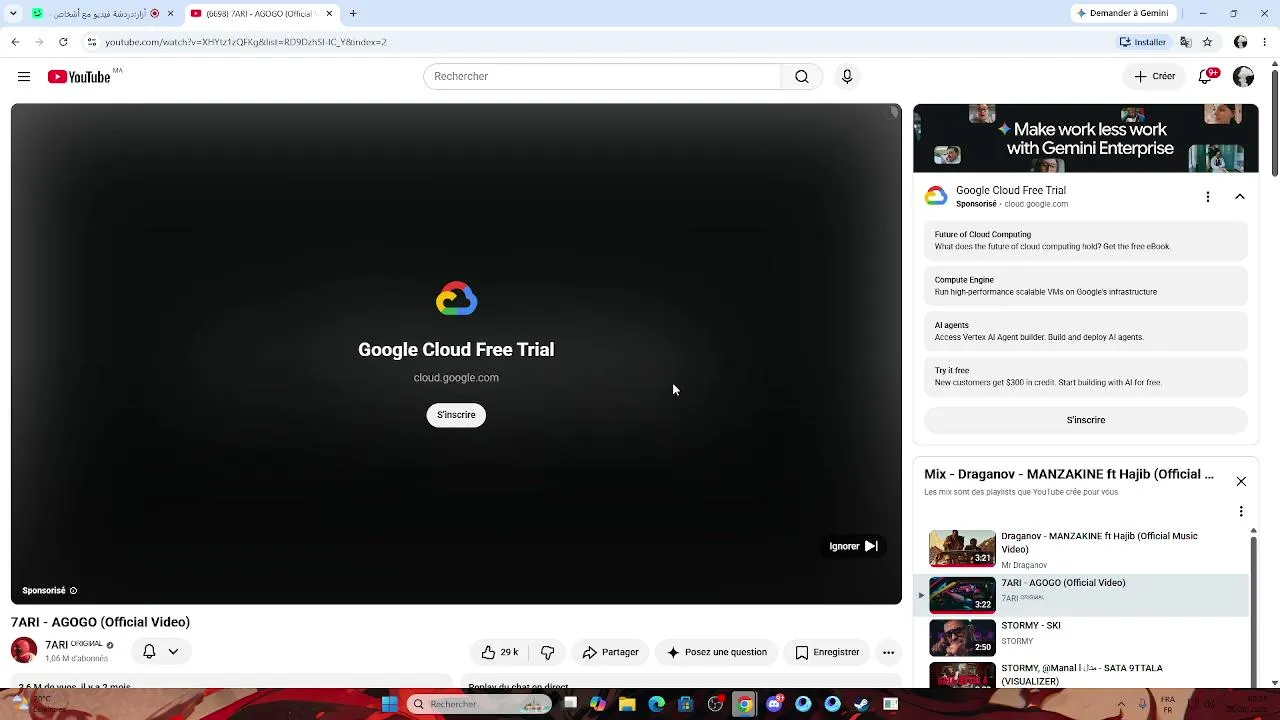Open Discord from the taskbar
The width and height of the screenshot is (1280, 720).
coord(774,704)
